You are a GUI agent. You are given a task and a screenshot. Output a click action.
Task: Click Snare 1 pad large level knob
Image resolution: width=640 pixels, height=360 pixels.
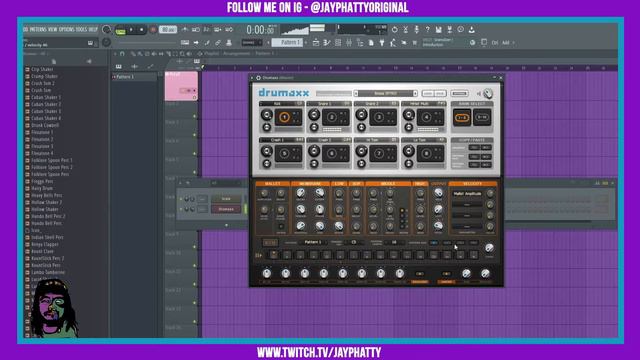pos(314,115)
